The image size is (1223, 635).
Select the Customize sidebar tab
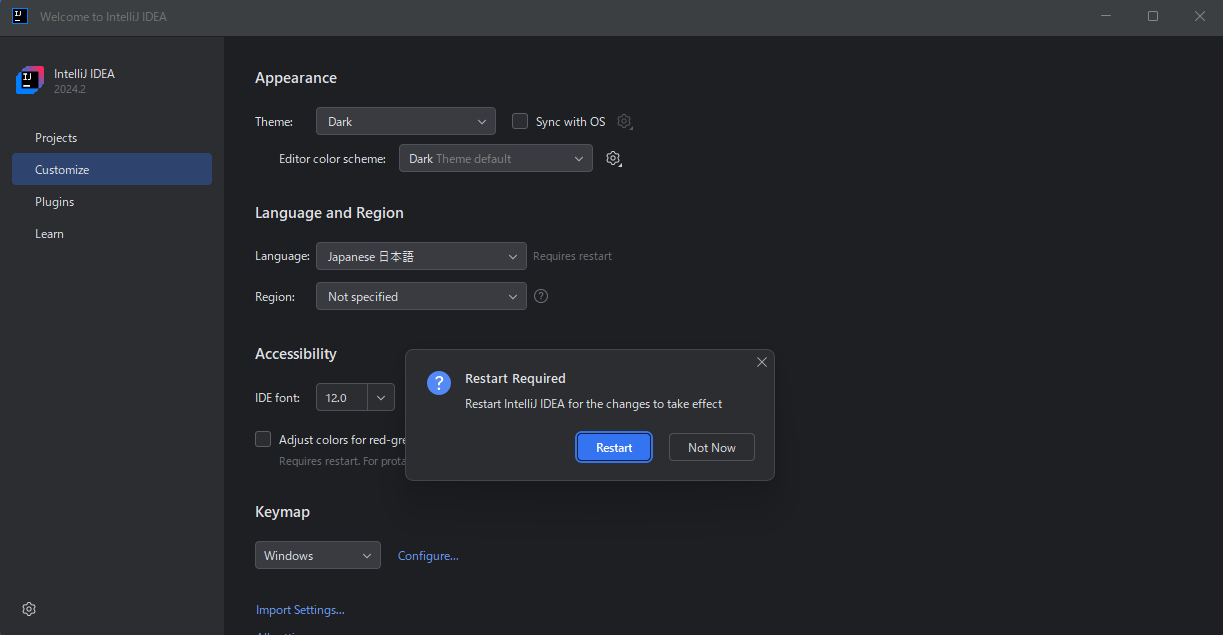point(112,169)
